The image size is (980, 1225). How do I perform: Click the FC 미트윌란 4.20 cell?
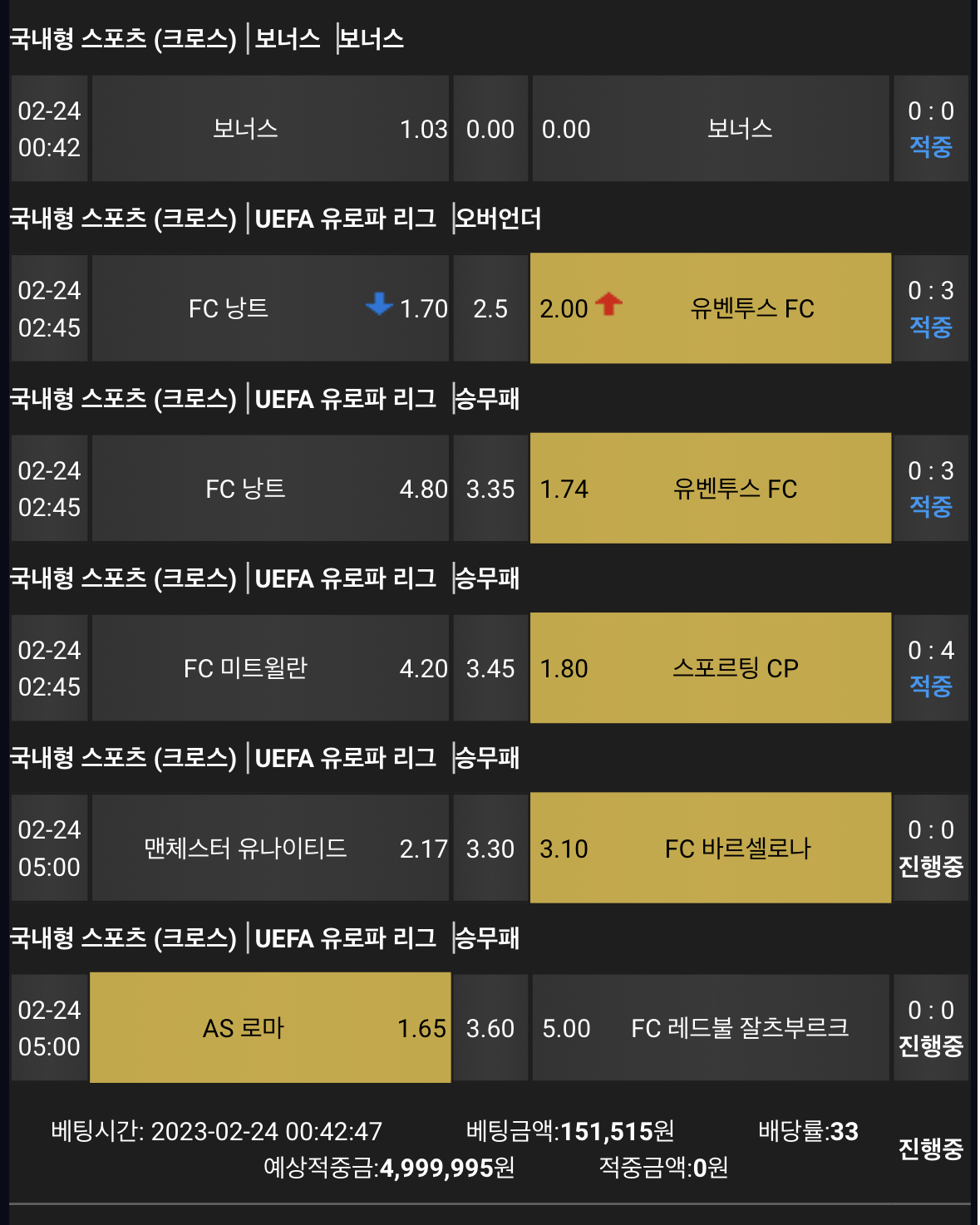(x=270, y=668)
